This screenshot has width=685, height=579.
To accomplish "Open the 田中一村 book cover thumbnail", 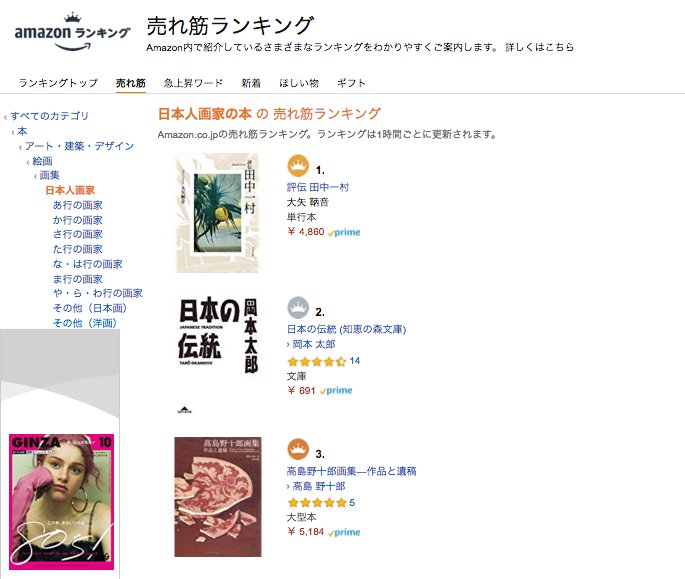I will pos(217,213).
